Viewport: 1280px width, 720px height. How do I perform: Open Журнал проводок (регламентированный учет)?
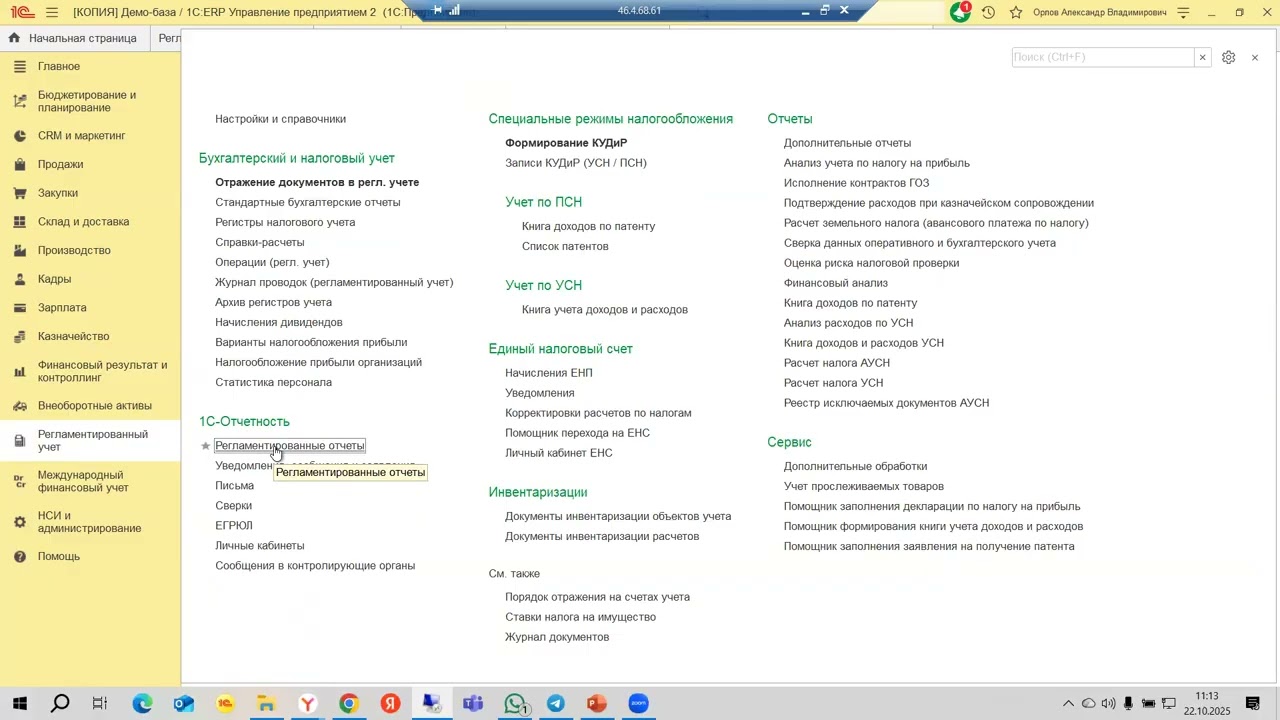click(x=334, y=282)
